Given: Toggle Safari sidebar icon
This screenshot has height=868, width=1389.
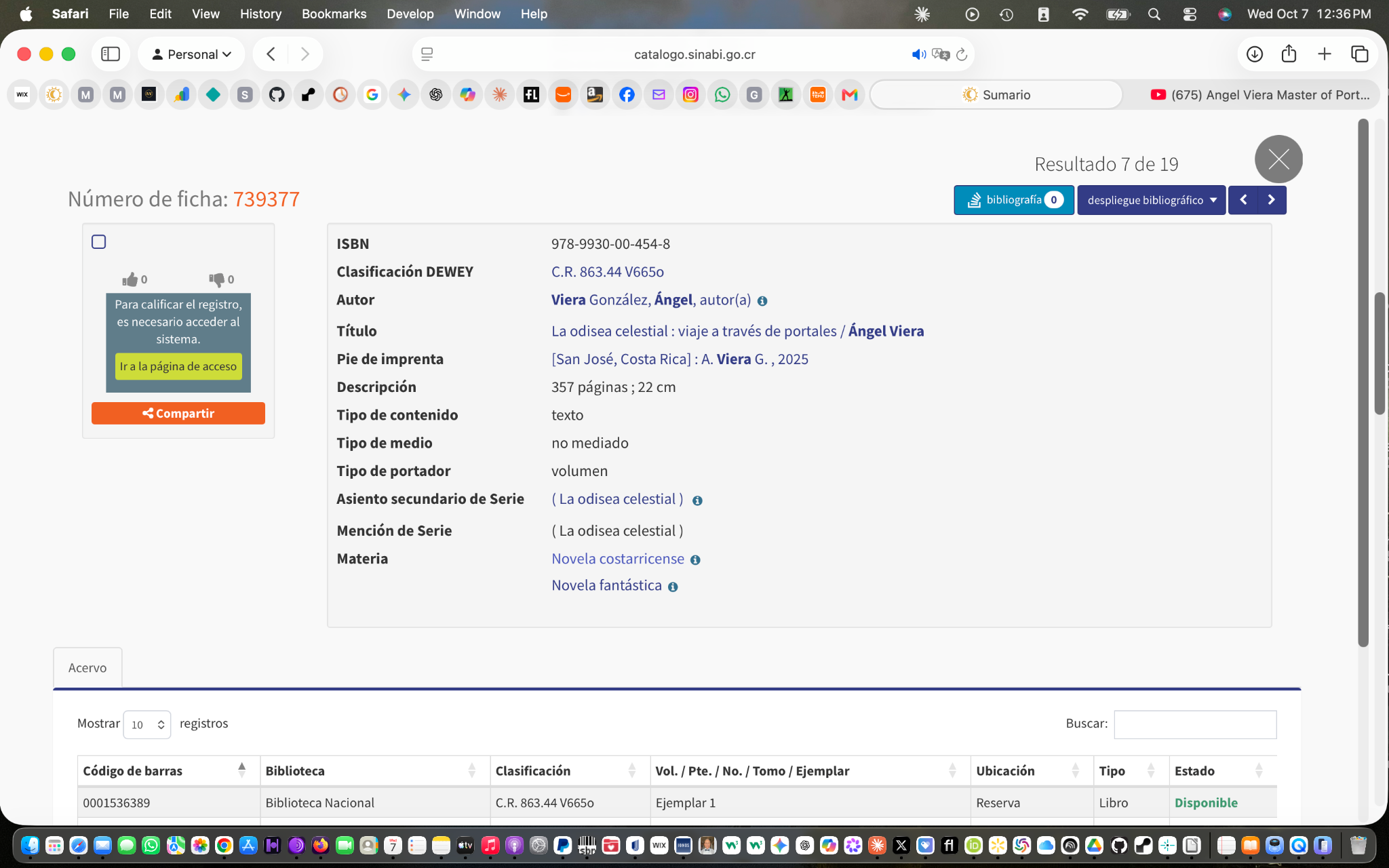Looking at the screenshot, I should click(x=110, y=54).
